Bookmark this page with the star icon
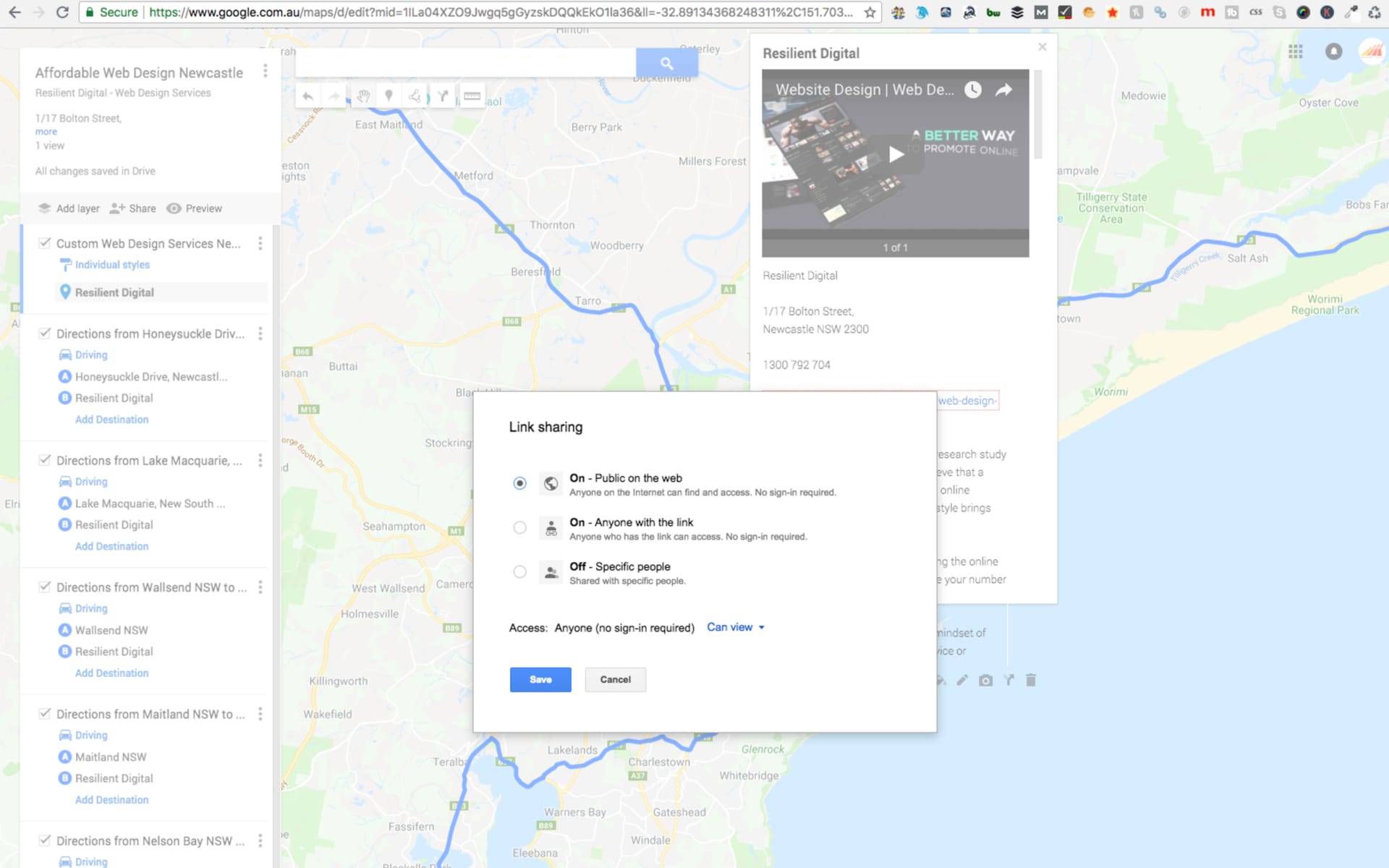The height and width of the screenshot is (868, 1389). coord(870,12)
